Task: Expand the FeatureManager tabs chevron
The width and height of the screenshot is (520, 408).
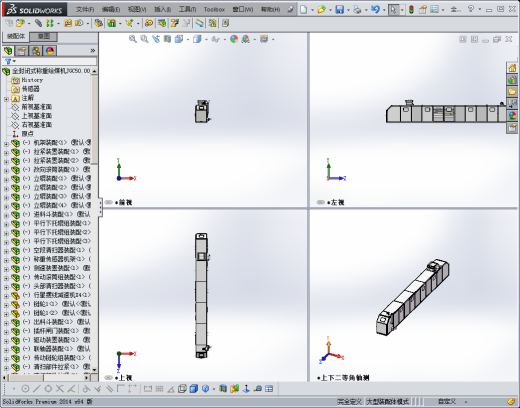Action: (93, 51)
